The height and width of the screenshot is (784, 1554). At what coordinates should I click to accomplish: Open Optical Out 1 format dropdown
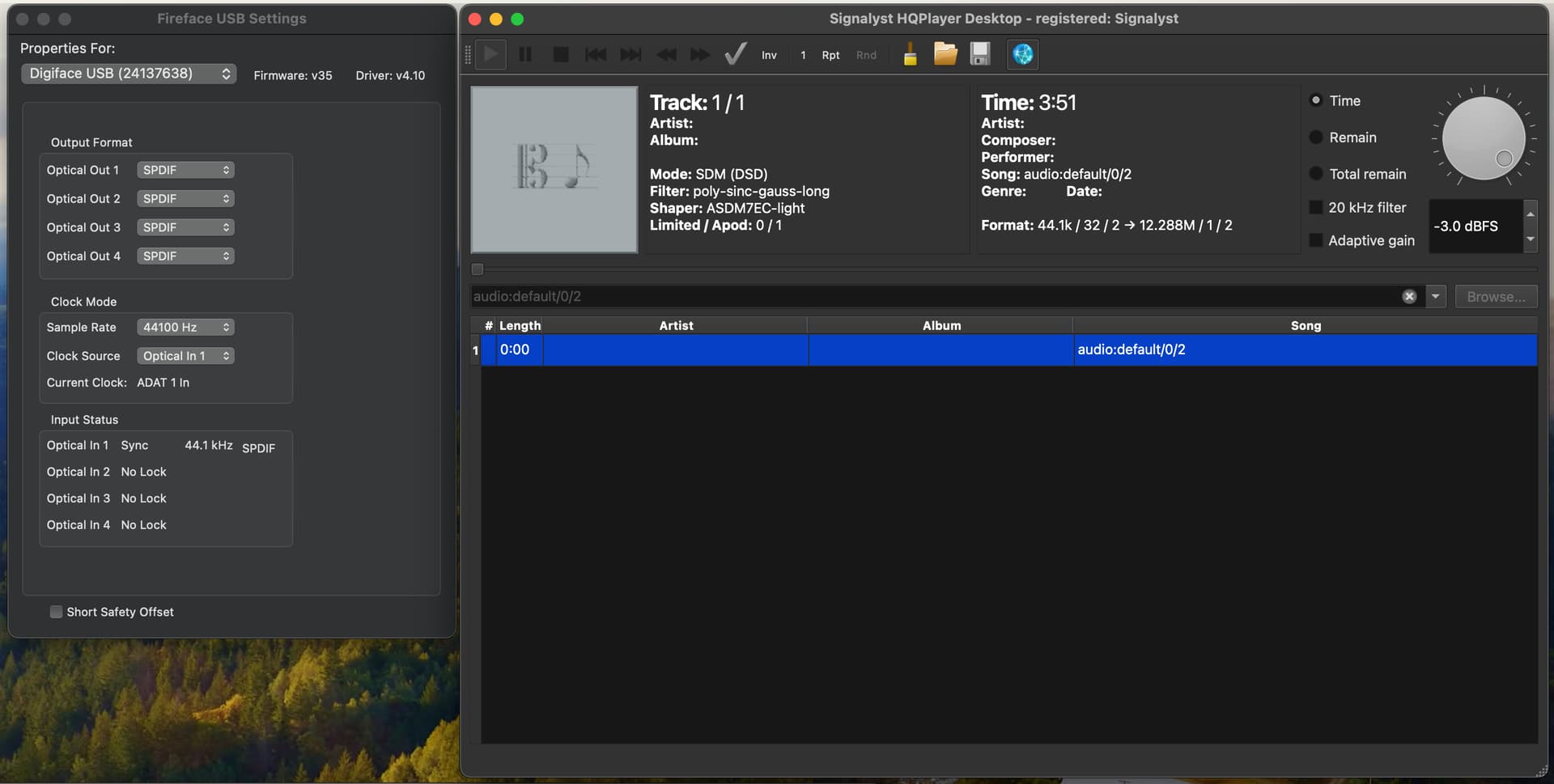(x=185, y=170)
